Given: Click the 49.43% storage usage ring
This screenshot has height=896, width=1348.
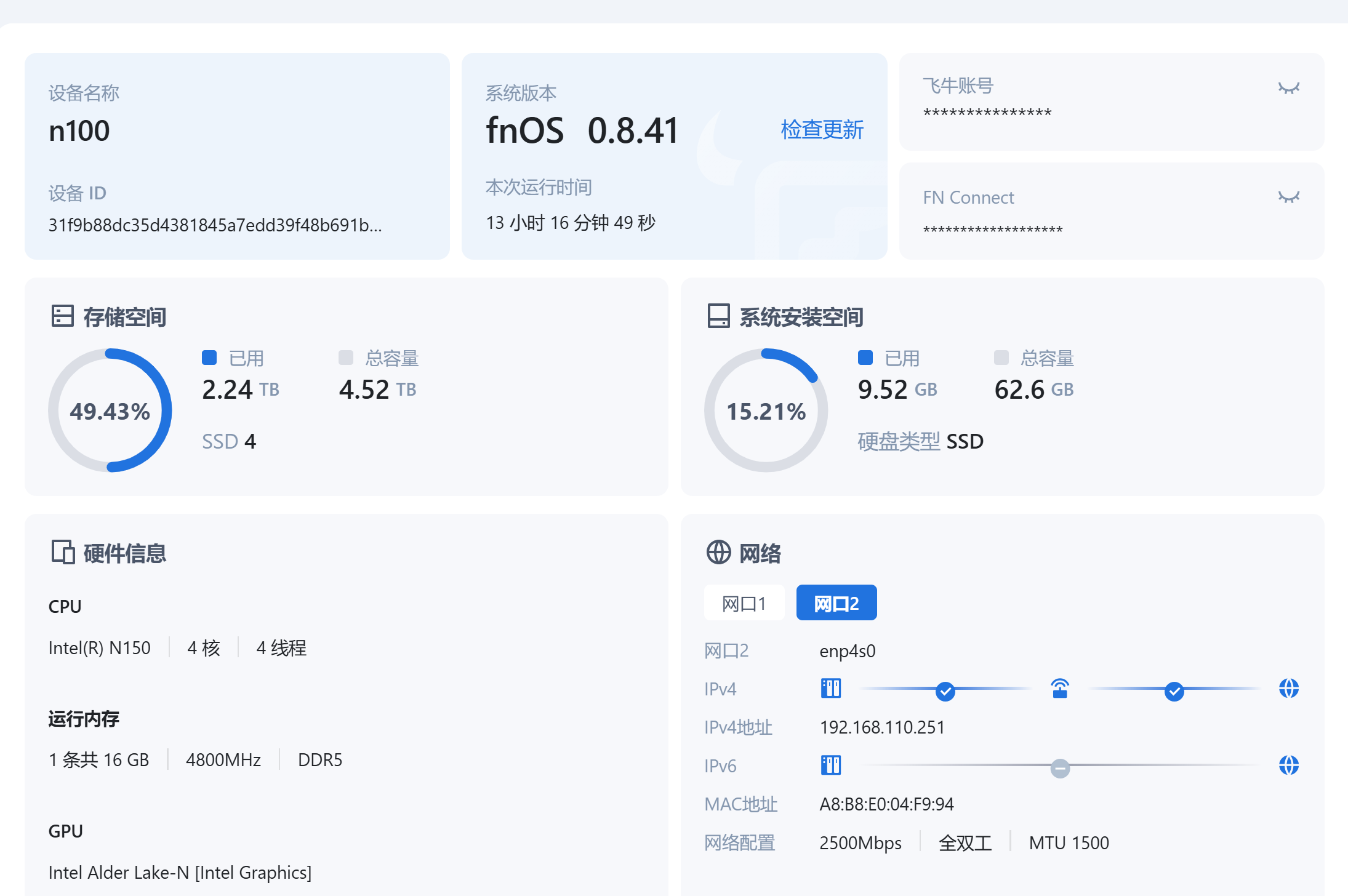Looking at the screenshot, I should (x=110, y=410).
